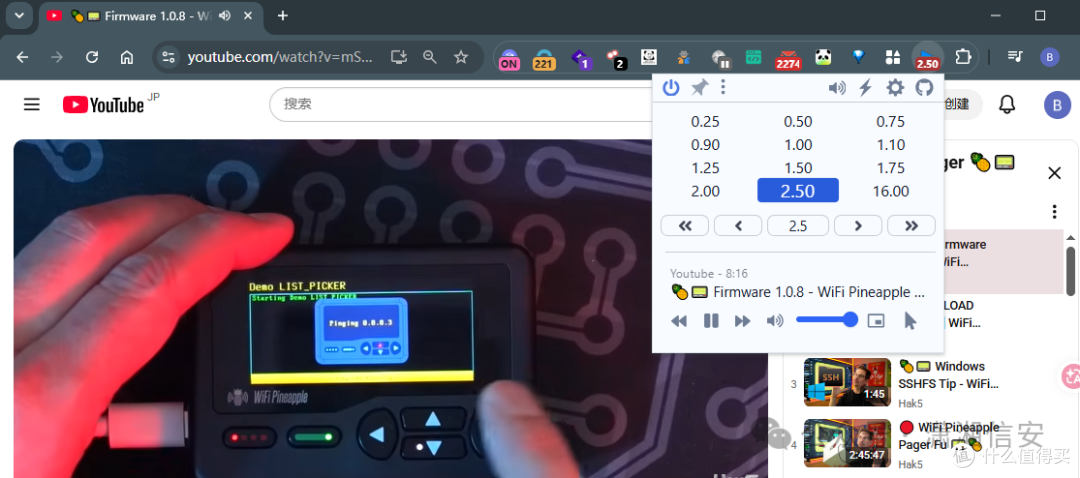Pause the video from popup controls
Screen dimensions: 1080x478
(711, 321)
